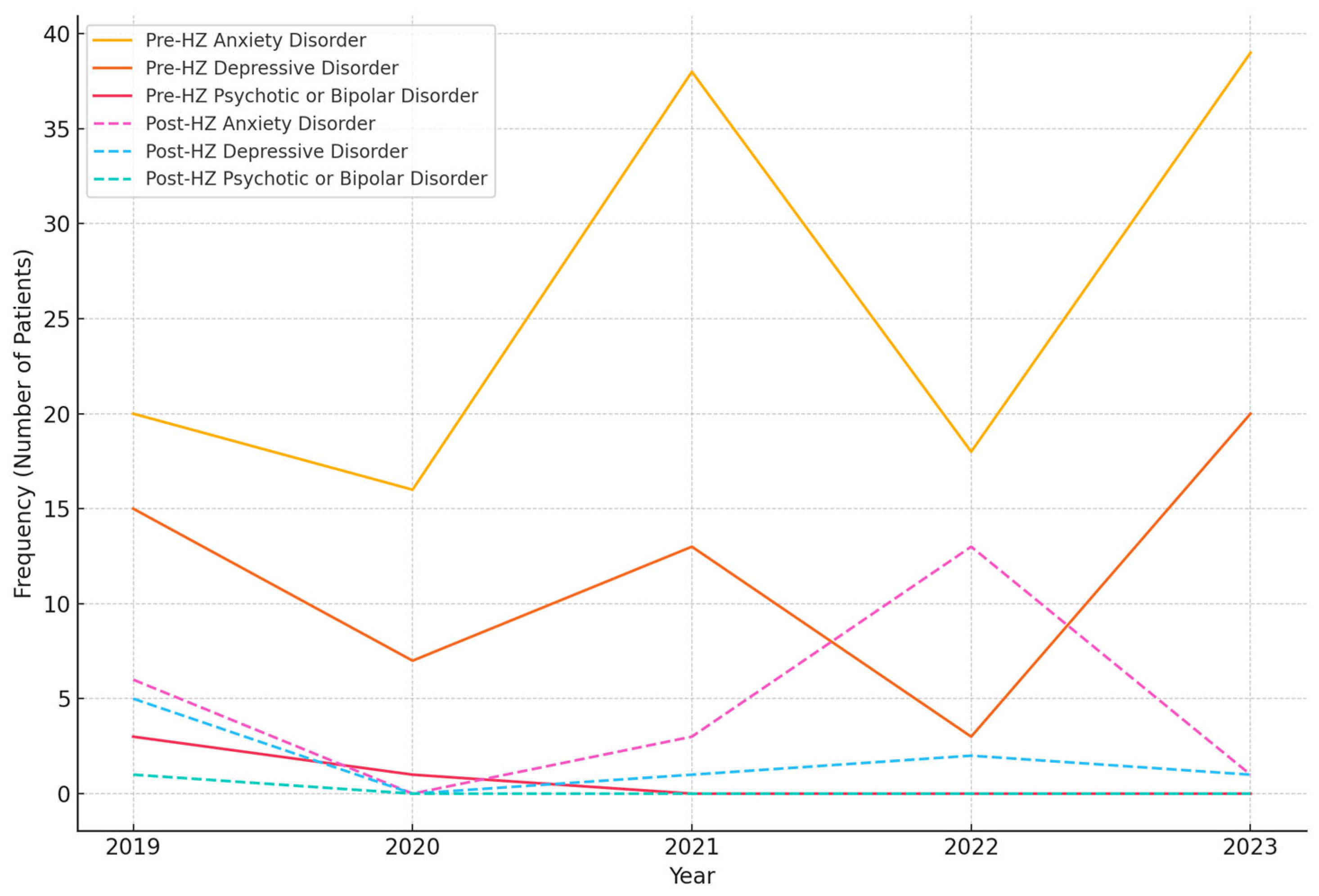Click the 2023 x-axis tick label
1319x896 pixels.
point(1250,847)
